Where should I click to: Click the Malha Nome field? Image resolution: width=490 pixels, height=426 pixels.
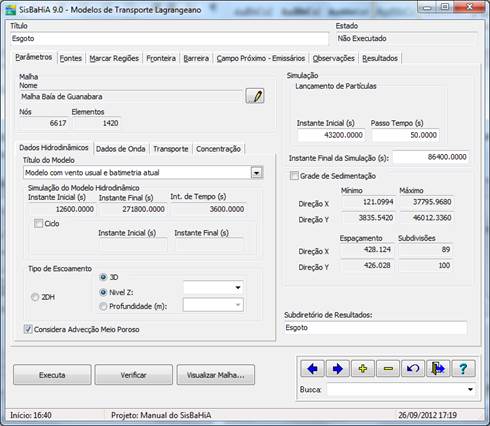click(131, 97)
